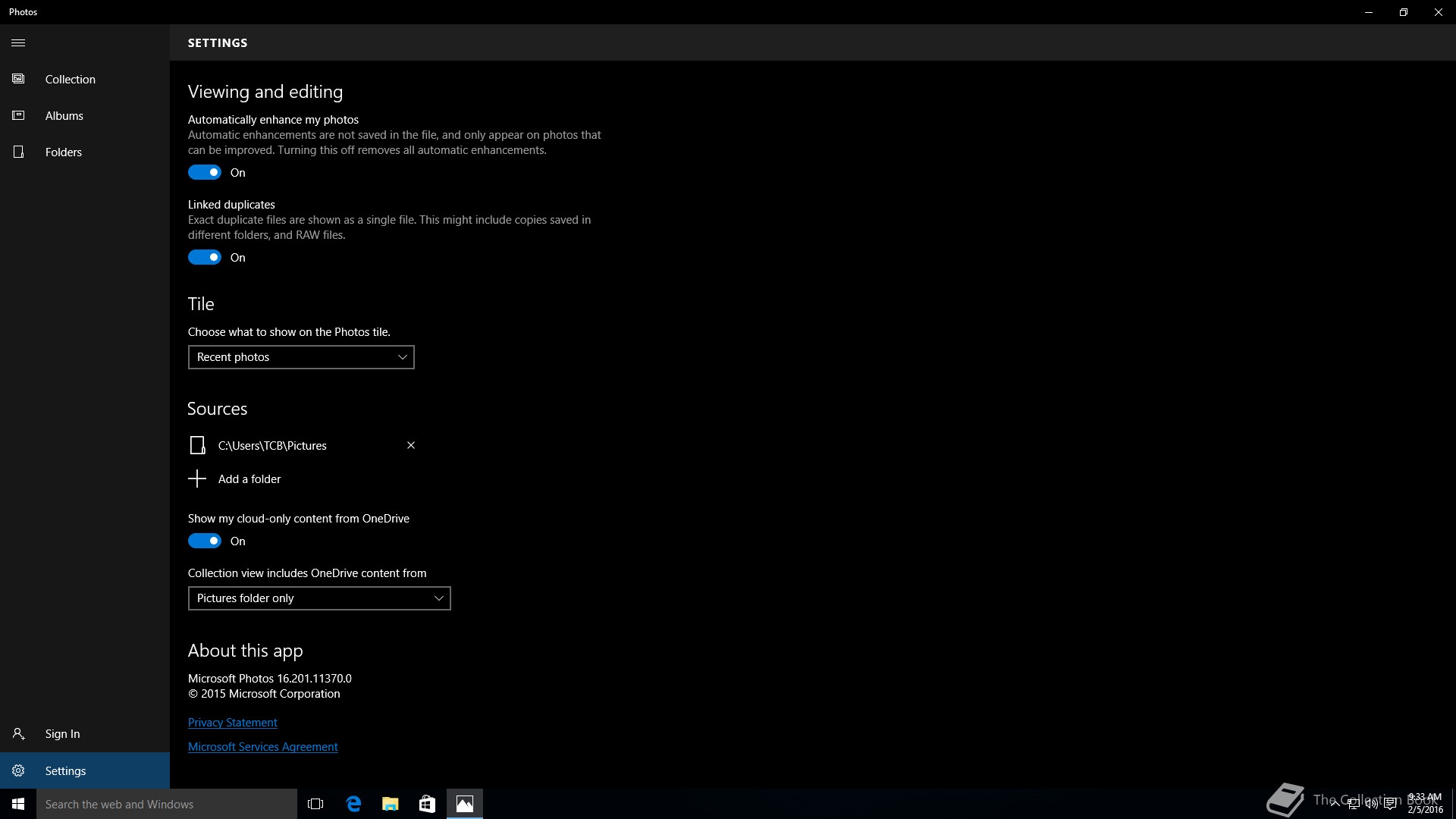1456x819 pixels.
Task: Open File Explorer from the taskbar
Action: coord(390,804)
